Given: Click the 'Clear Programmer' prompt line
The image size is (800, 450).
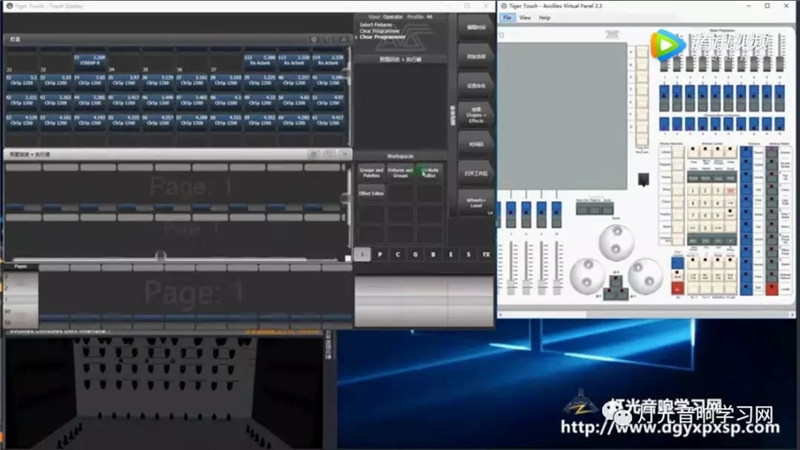Looking at the screenshot, I should (x=382, y=37).
